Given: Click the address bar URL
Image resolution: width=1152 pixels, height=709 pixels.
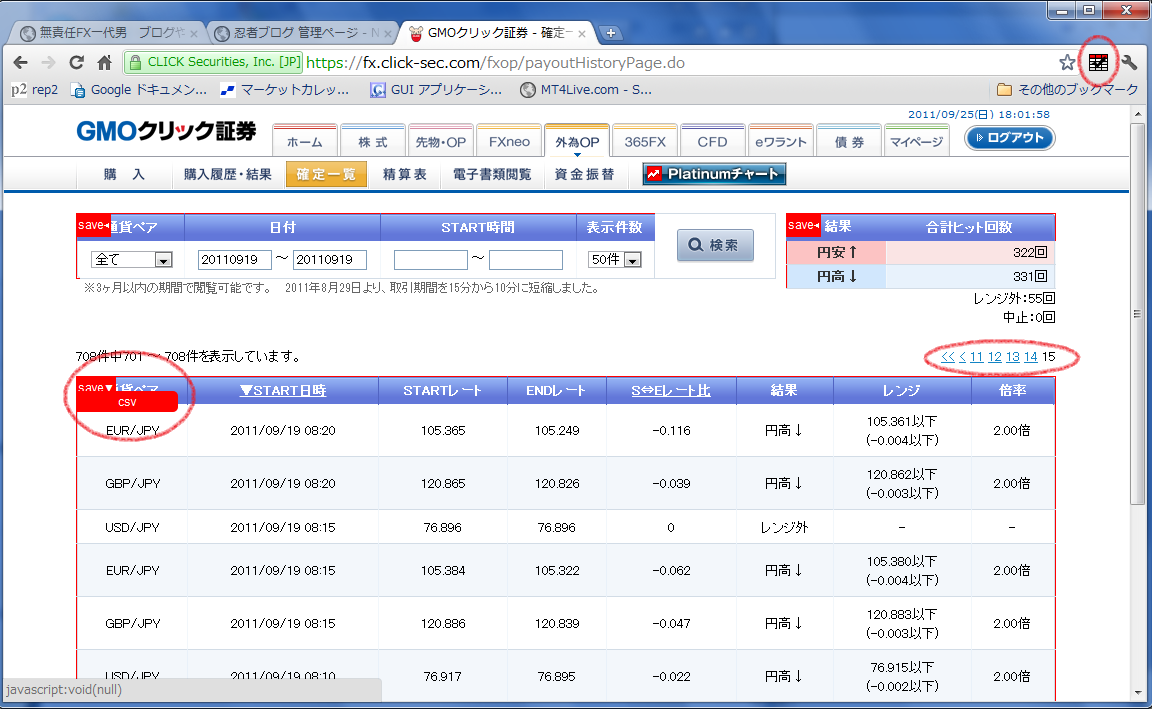Looking at the screenshot, I should pyautogui.click(x=495, y=62).
